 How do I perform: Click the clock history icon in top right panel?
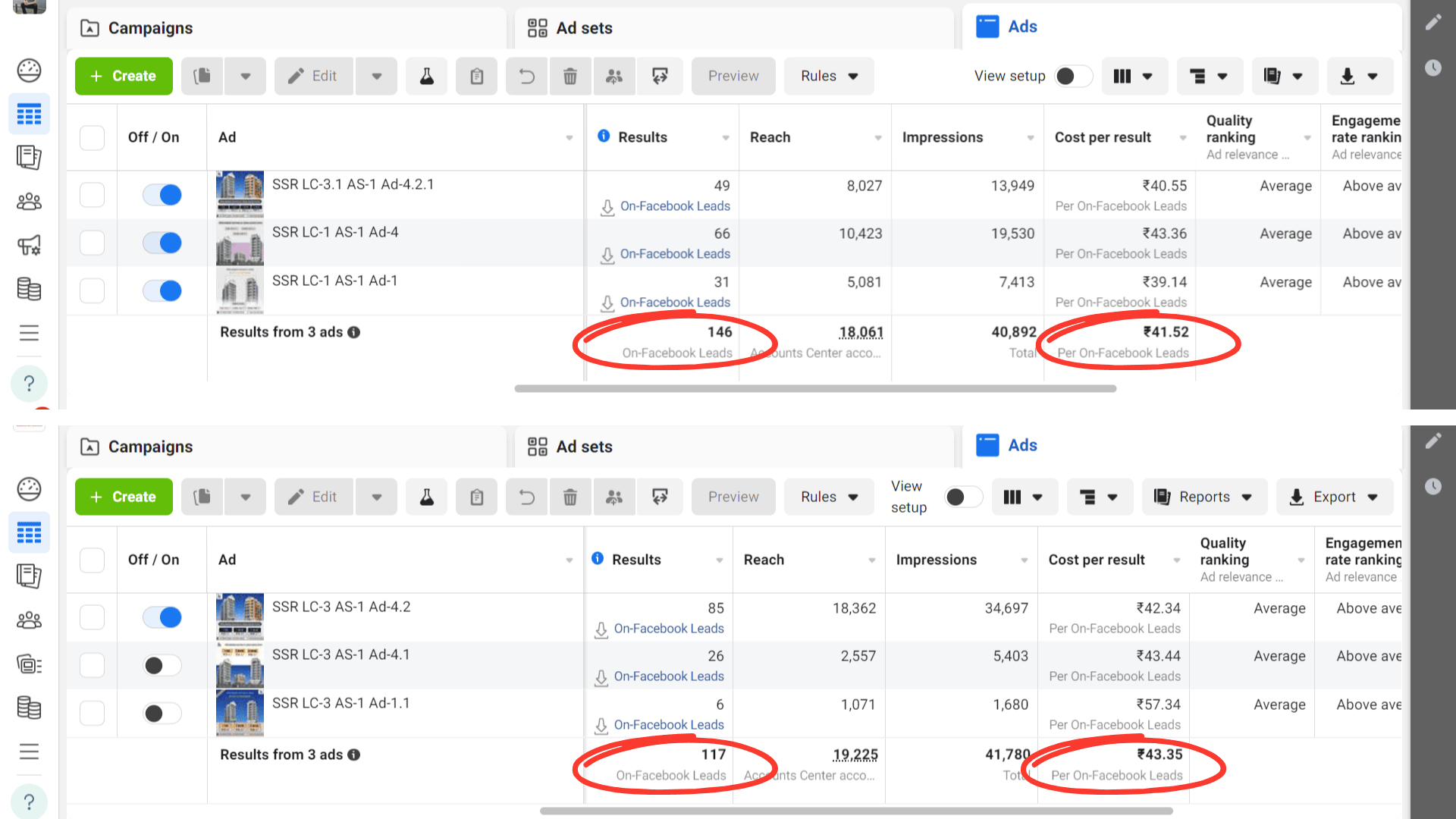pos(1432,68)
